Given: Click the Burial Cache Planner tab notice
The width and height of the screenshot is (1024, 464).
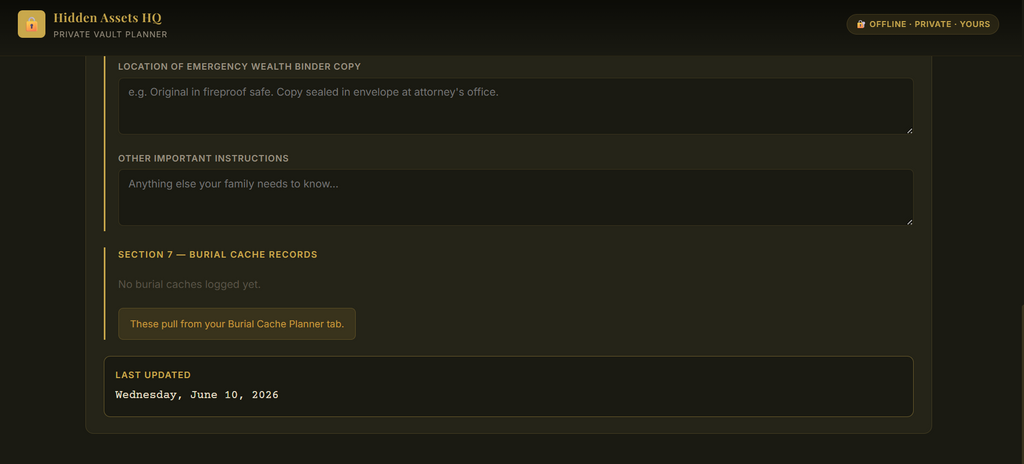Looking at the screenshot, I should click(x=237, y=324).
